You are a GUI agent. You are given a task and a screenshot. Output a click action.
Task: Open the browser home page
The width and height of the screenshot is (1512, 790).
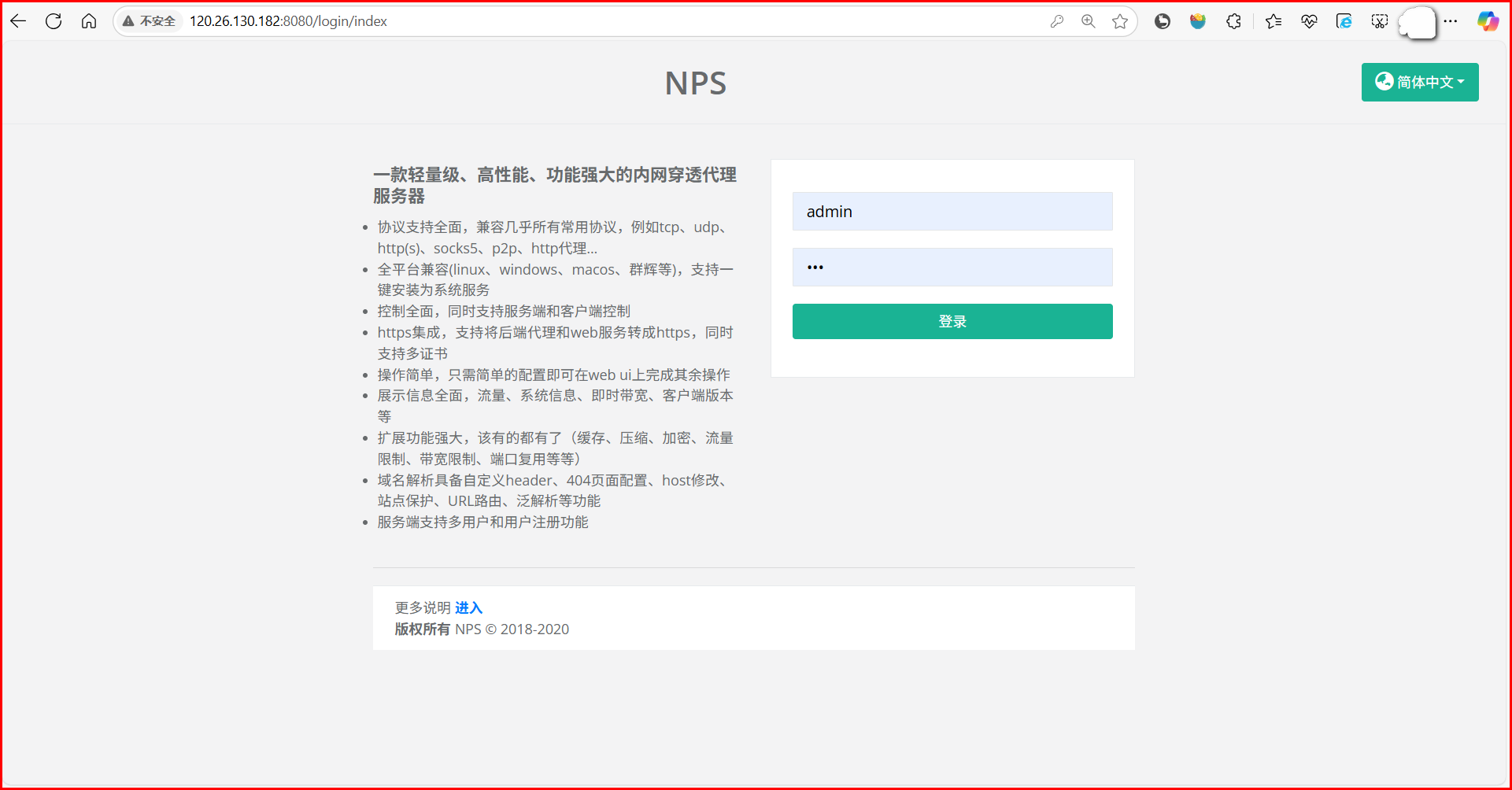click(89, 21)
